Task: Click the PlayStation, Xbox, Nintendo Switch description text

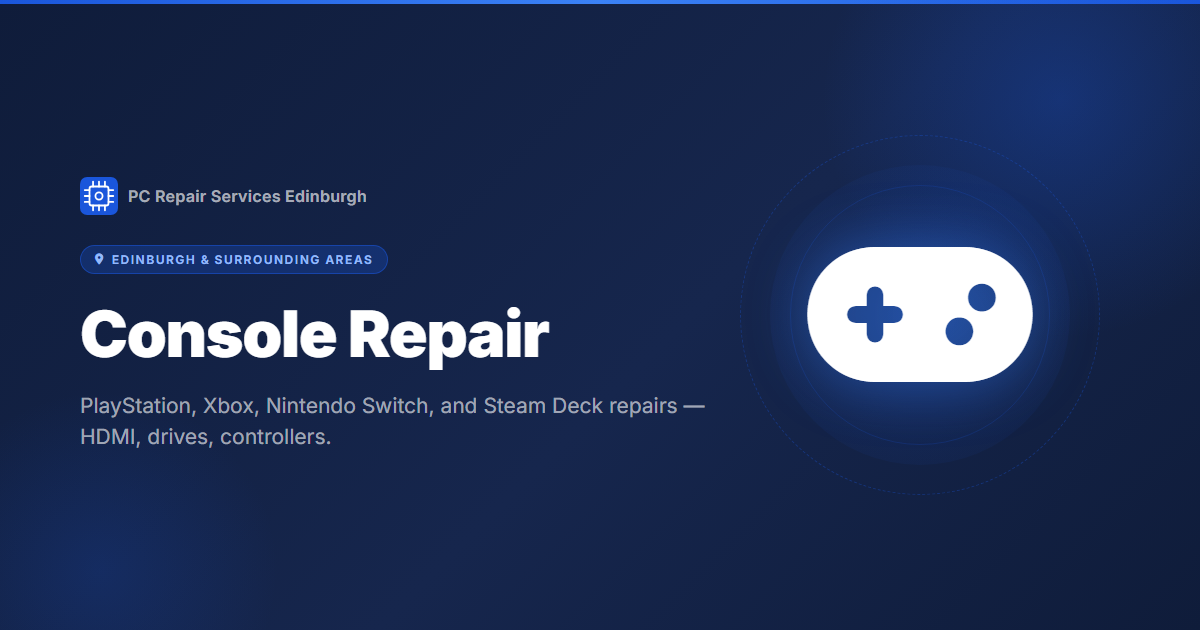Action: [x=393, y=422]
